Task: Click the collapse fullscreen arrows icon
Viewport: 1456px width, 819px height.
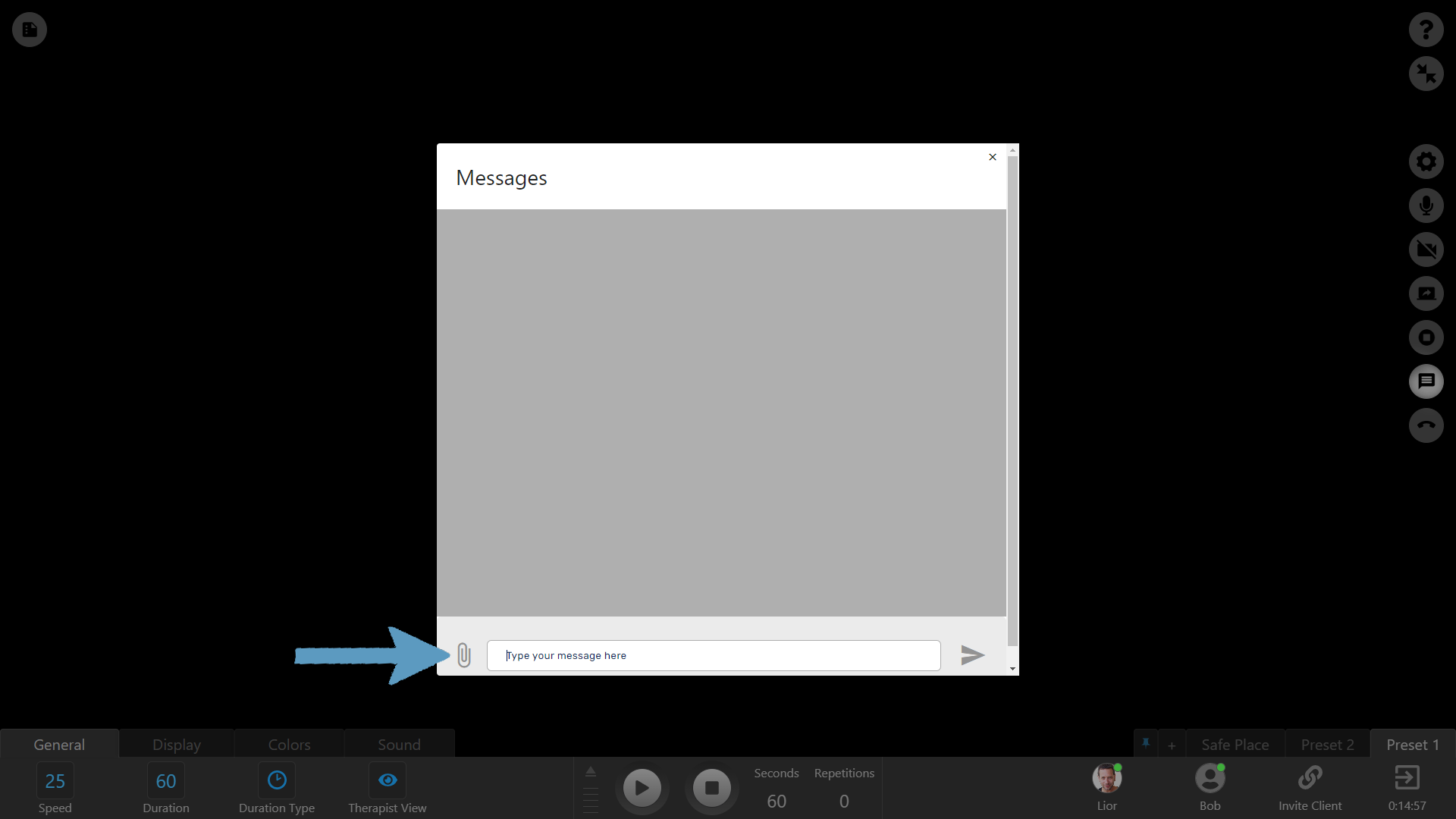Action: point(1426,74)
